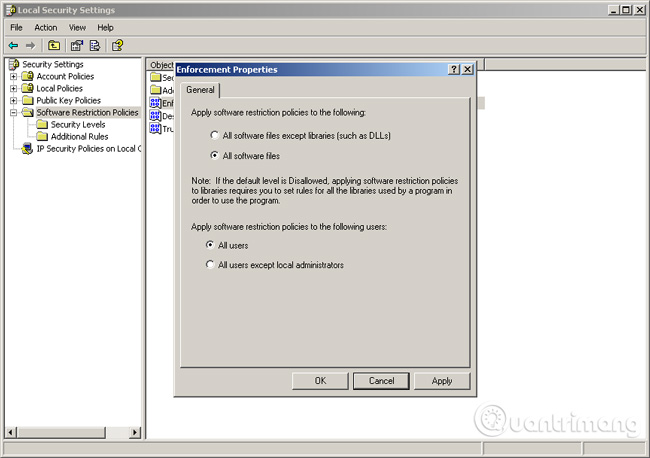
Task: Expand the Account Policies node
Action: pos(14,76)
